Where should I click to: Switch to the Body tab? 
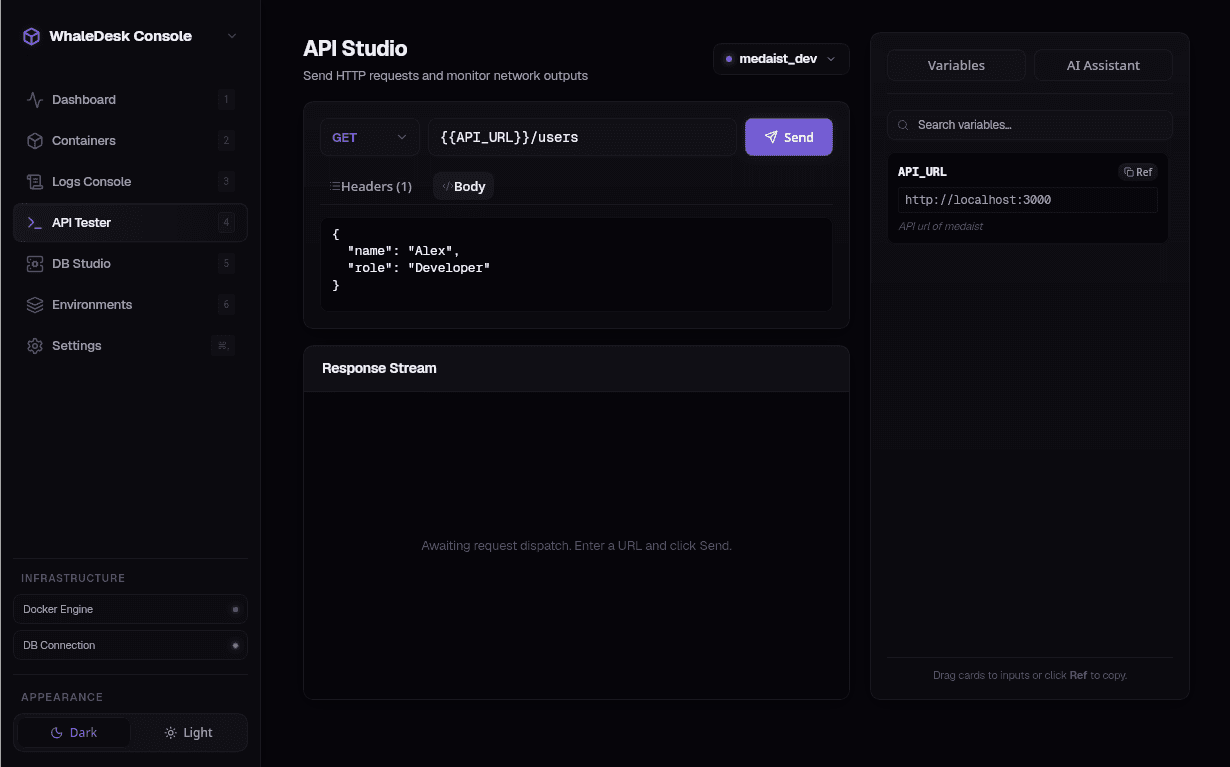[463, 186]
